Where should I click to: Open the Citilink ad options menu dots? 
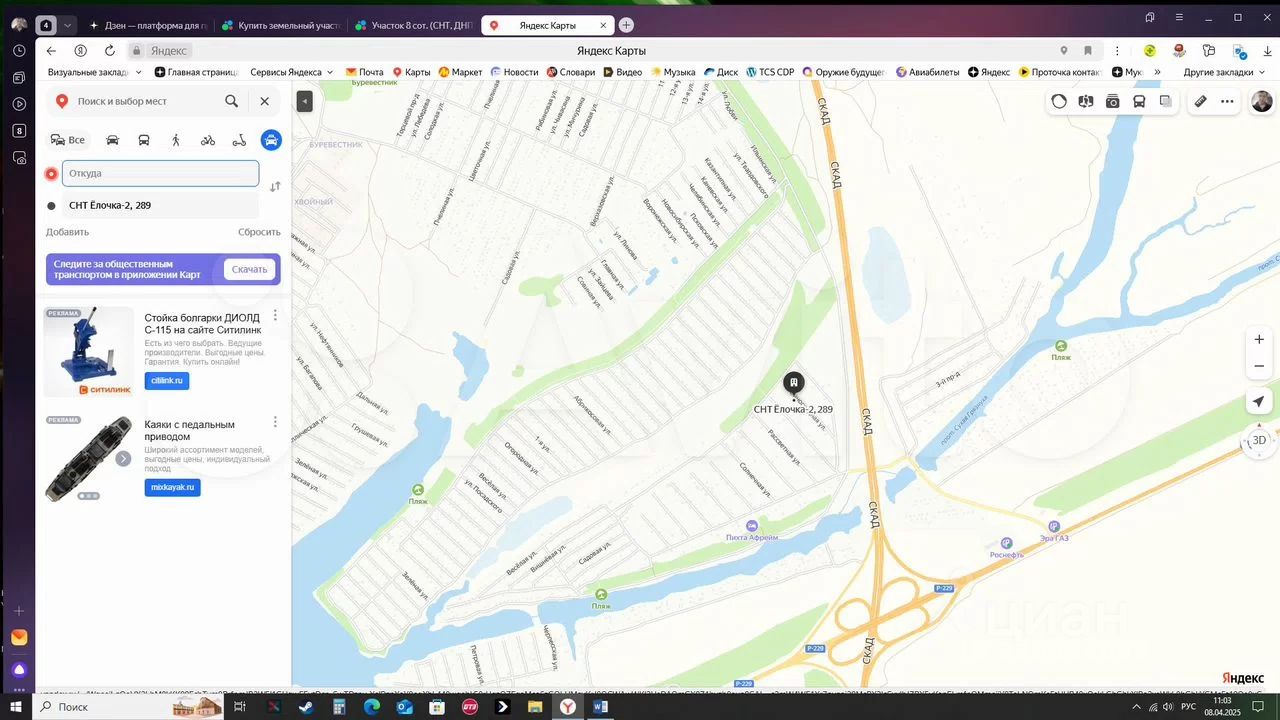tap(275, 316)
